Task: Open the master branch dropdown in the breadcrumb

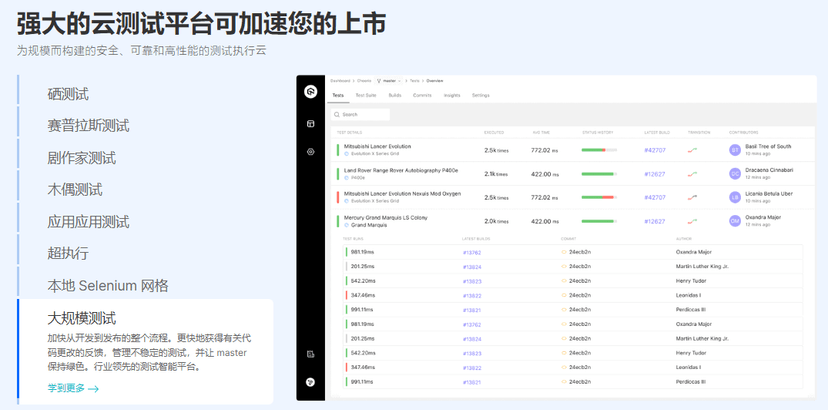Action: pos(389,81)
